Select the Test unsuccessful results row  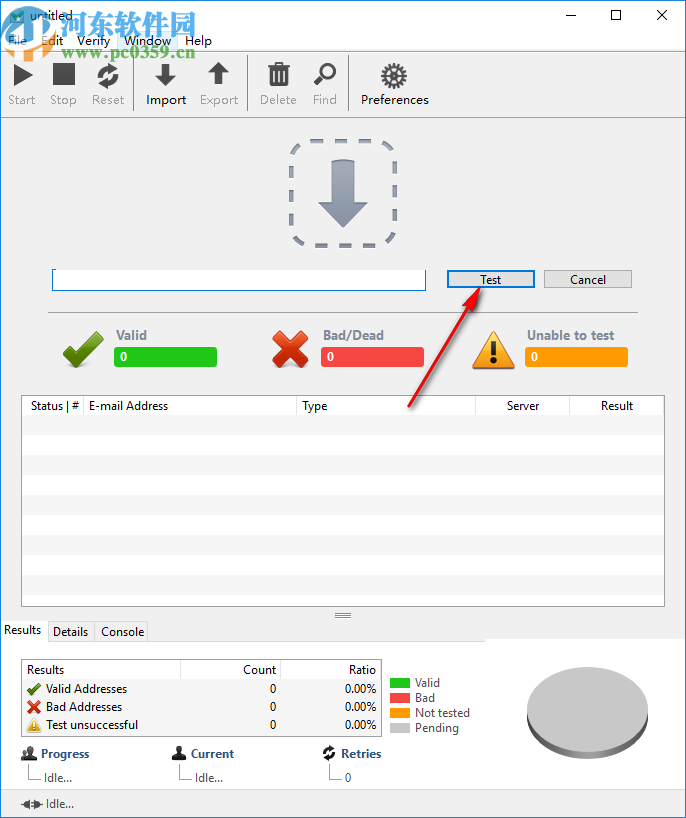(201, 725)
